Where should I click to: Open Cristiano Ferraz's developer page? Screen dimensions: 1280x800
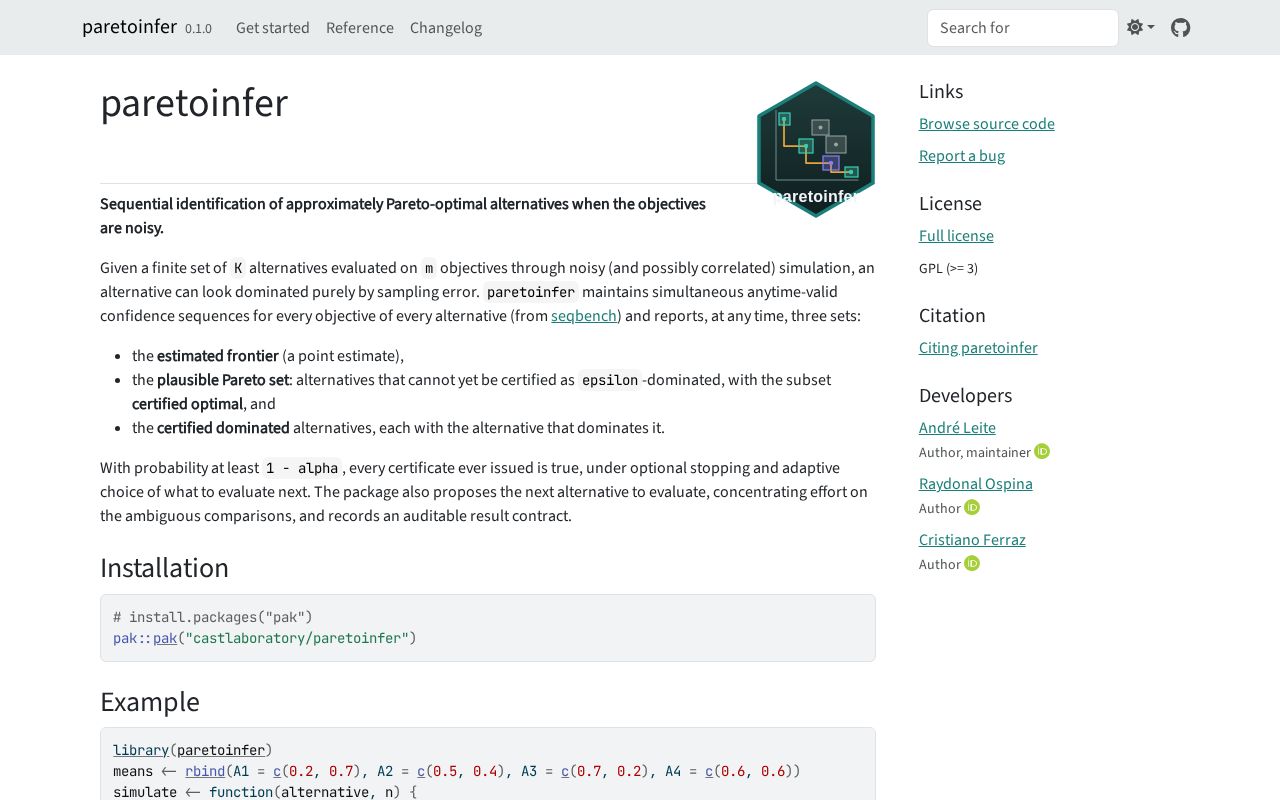pyautogui.click(x=972, y=540)
